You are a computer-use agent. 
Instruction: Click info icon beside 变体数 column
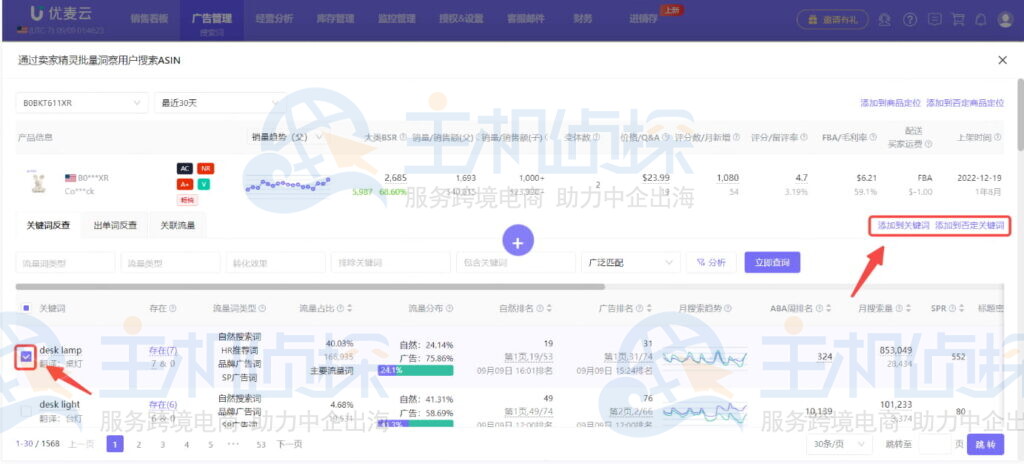point(596,137)
